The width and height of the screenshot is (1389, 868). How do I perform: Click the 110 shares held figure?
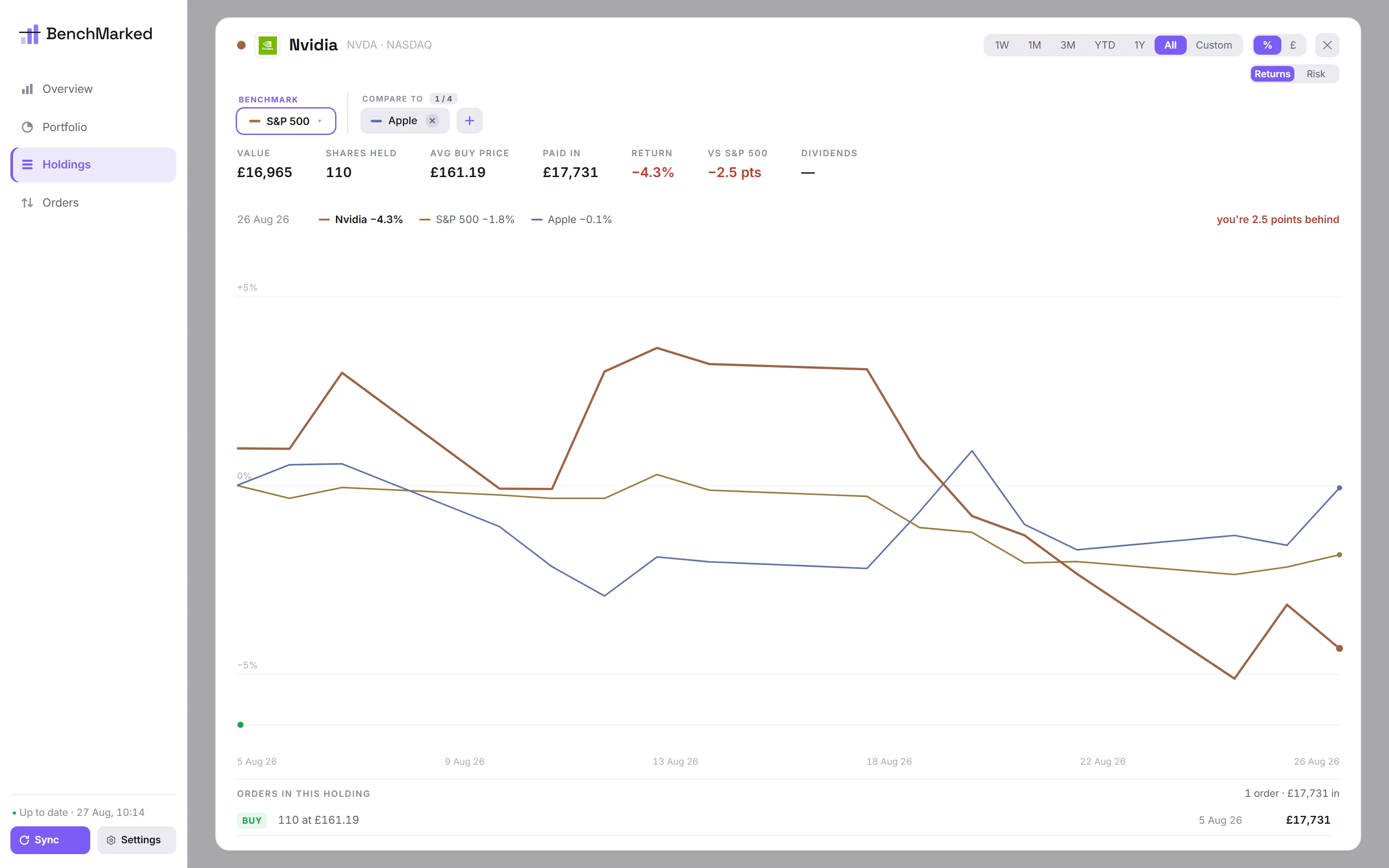pyautogui.click(x=339, y=172)
